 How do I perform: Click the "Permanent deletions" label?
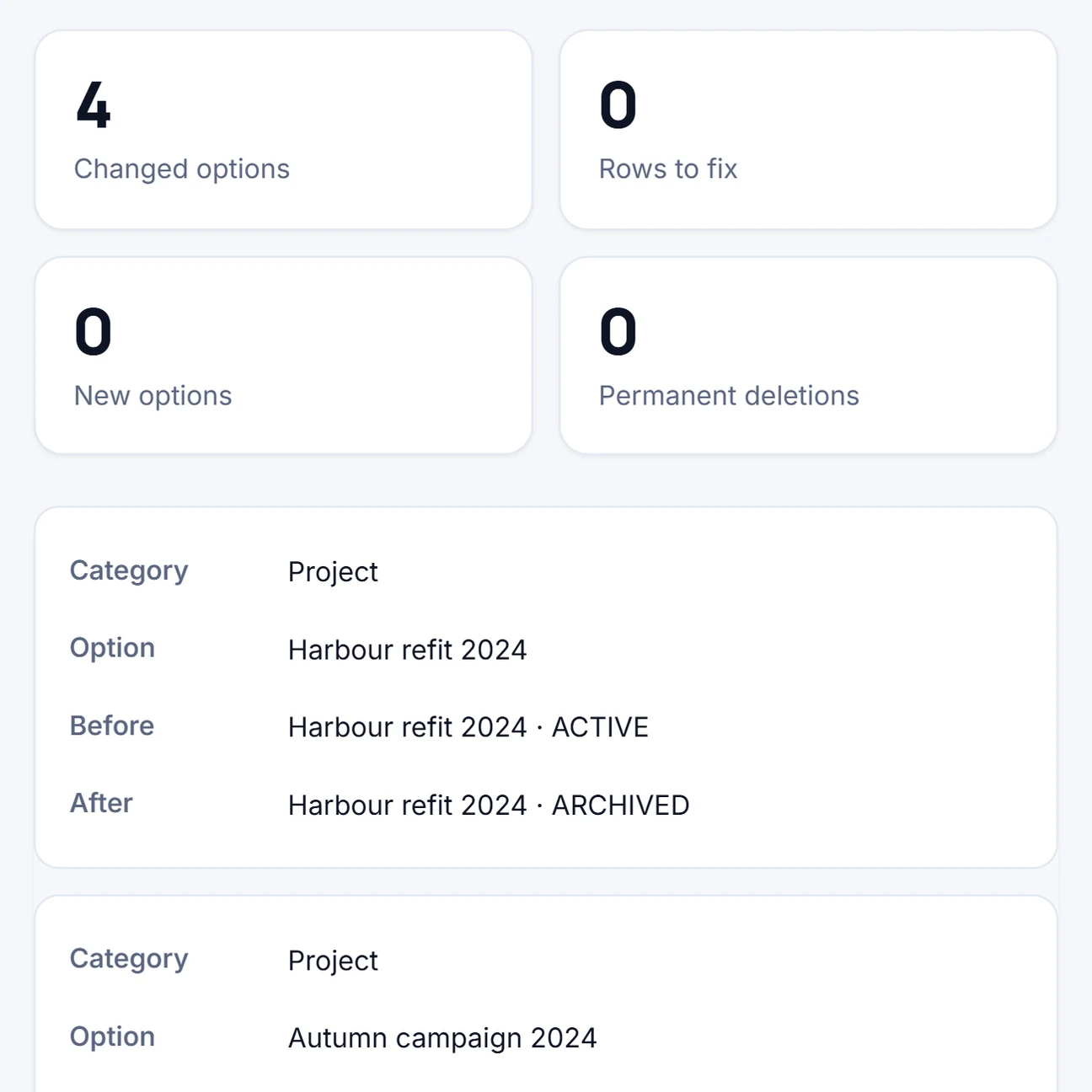tap(729, 395)
